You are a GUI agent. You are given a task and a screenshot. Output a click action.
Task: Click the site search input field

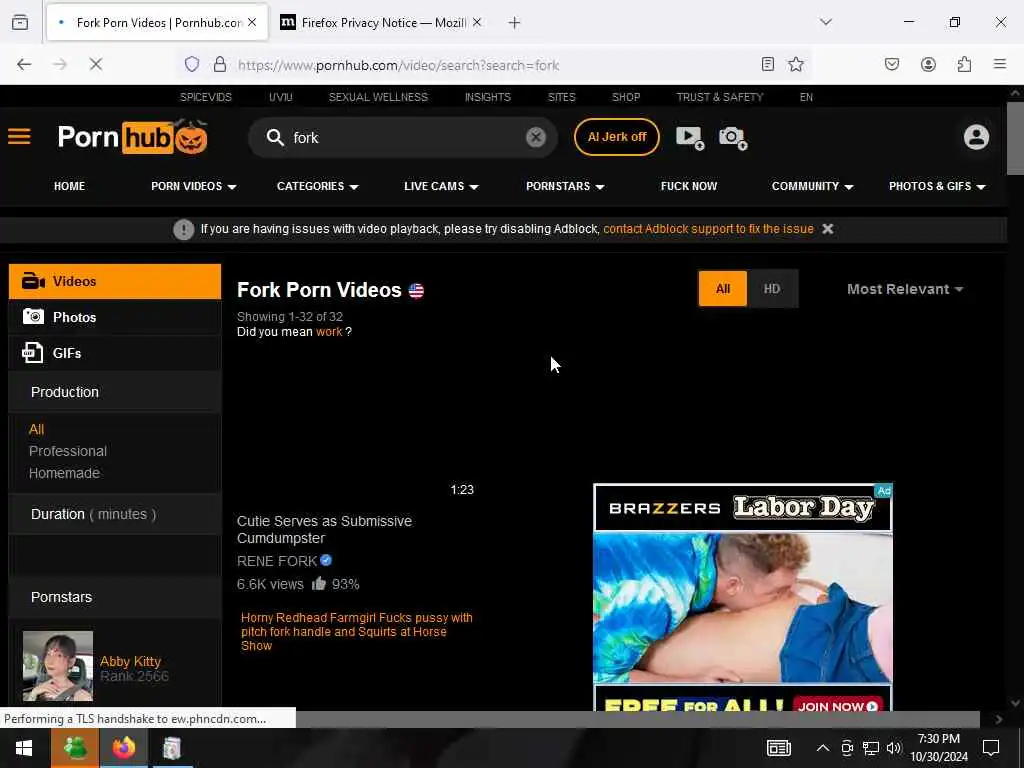coord(405,138)
